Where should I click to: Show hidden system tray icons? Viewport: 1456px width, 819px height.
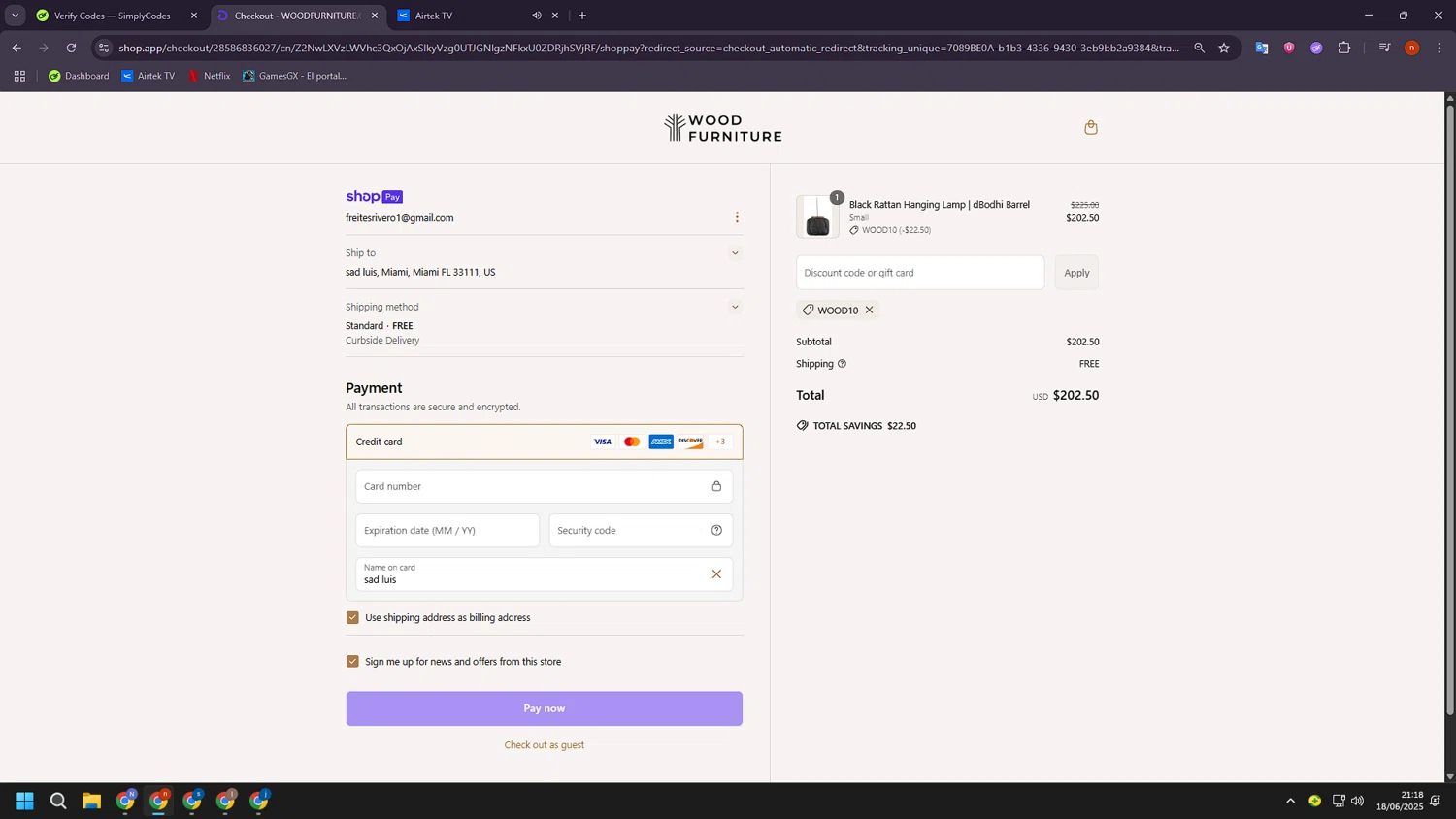click(1290, 801)
